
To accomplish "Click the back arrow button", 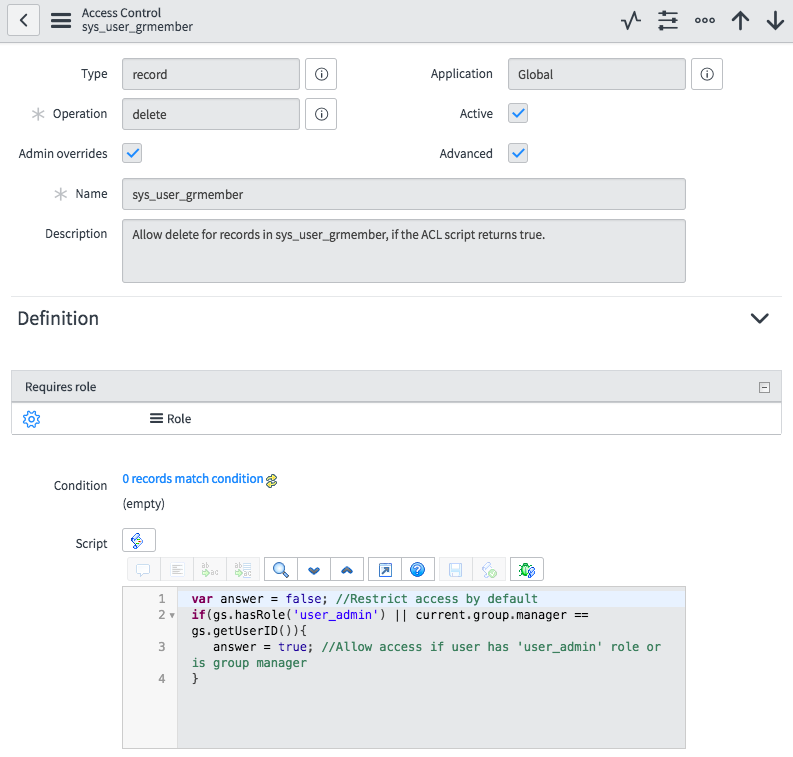I will coord(23,20).
